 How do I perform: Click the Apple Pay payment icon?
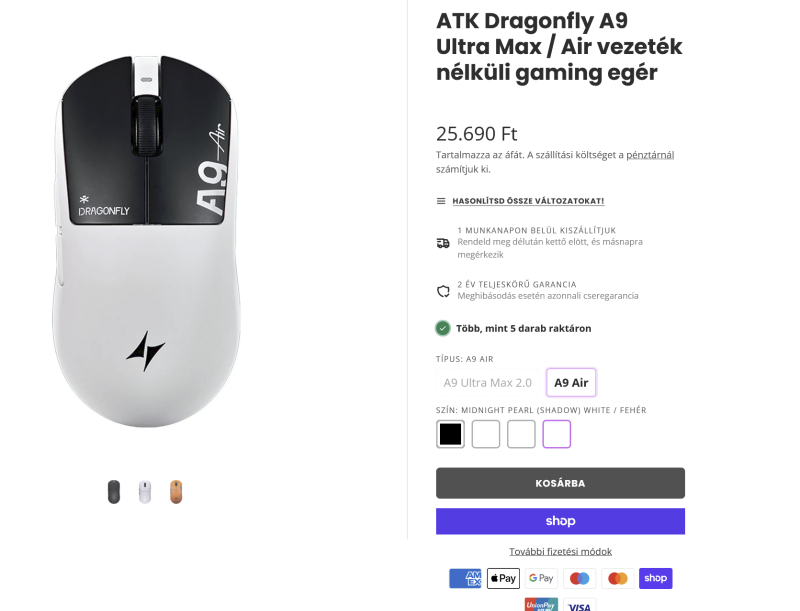[503, 578]
